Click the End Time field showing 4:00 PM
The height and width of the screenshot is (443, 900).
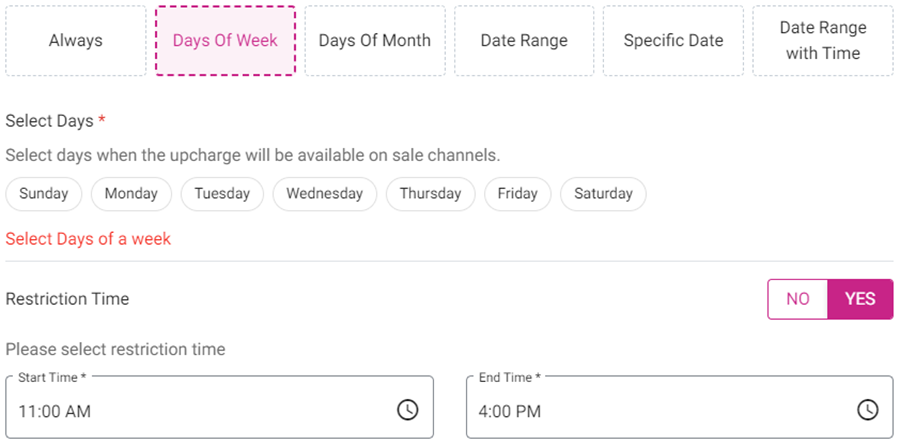(660, 410)
